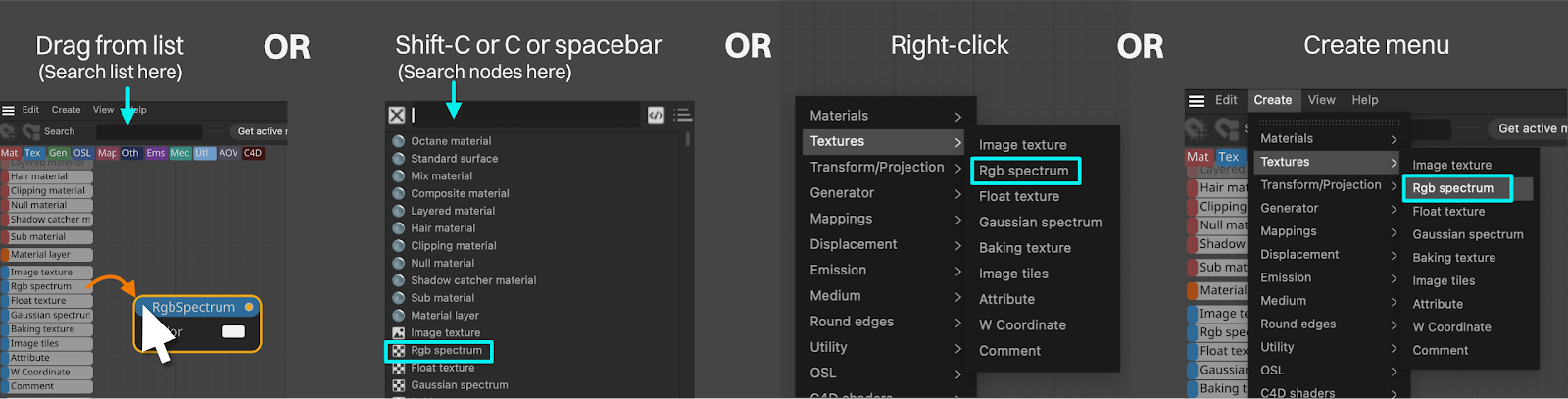Screen dimensions: 1568x399
Task: Close the node search popup with the X icon
Action: 397,116
